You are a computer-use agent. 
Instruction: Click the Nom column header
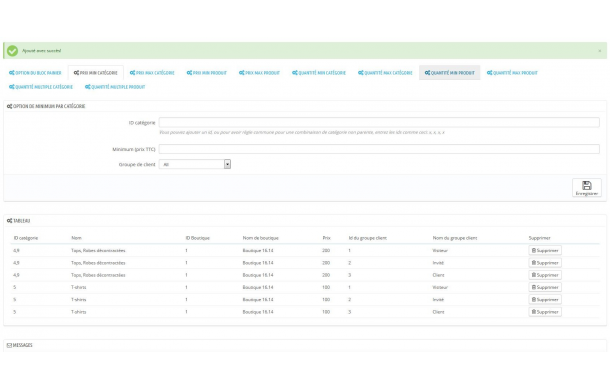[76, 238]
